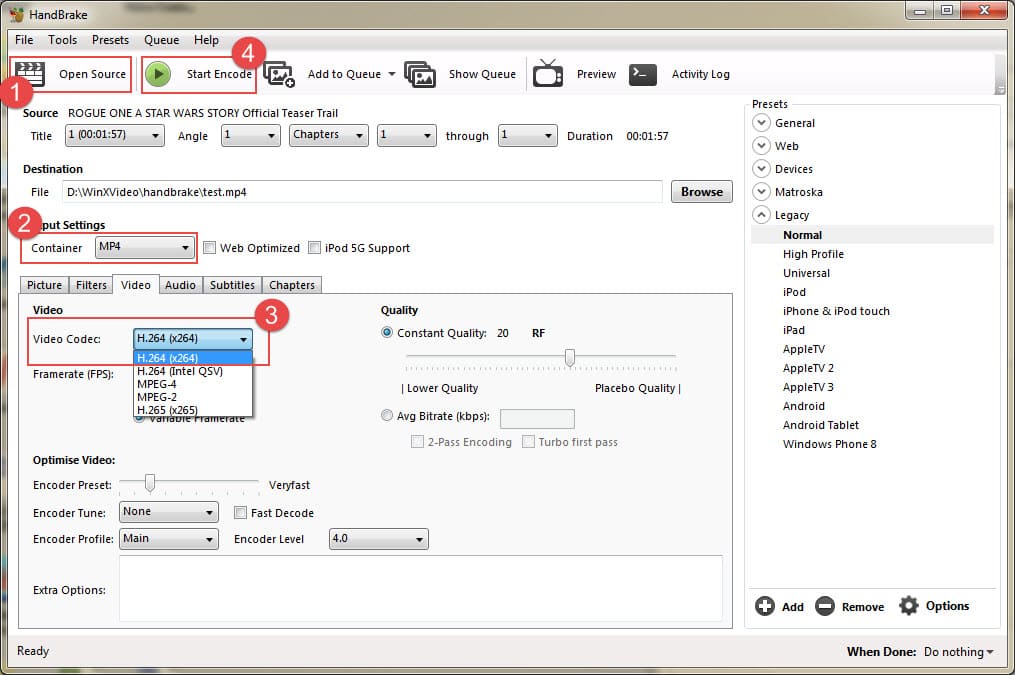Screen dimensions: 1015x675
Task: Click the Extra Options text box
Action: (421, 588)
